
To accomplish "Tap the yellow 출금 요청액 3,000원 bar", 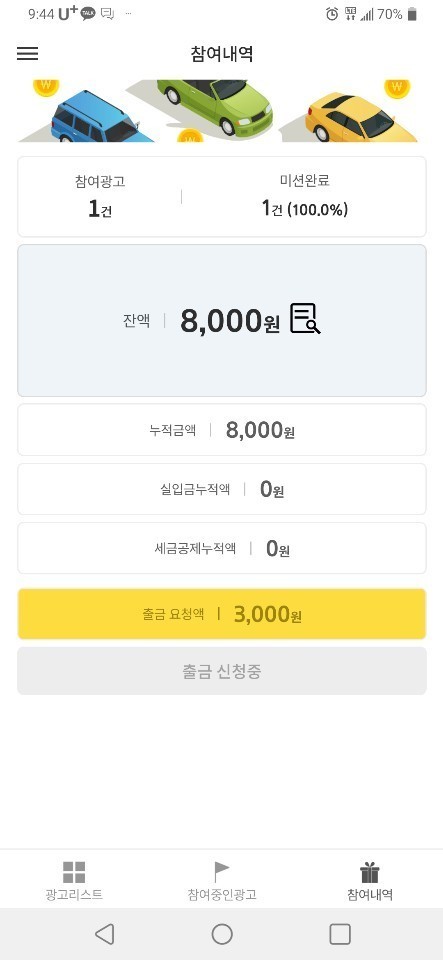I will (x=222, y=614).
